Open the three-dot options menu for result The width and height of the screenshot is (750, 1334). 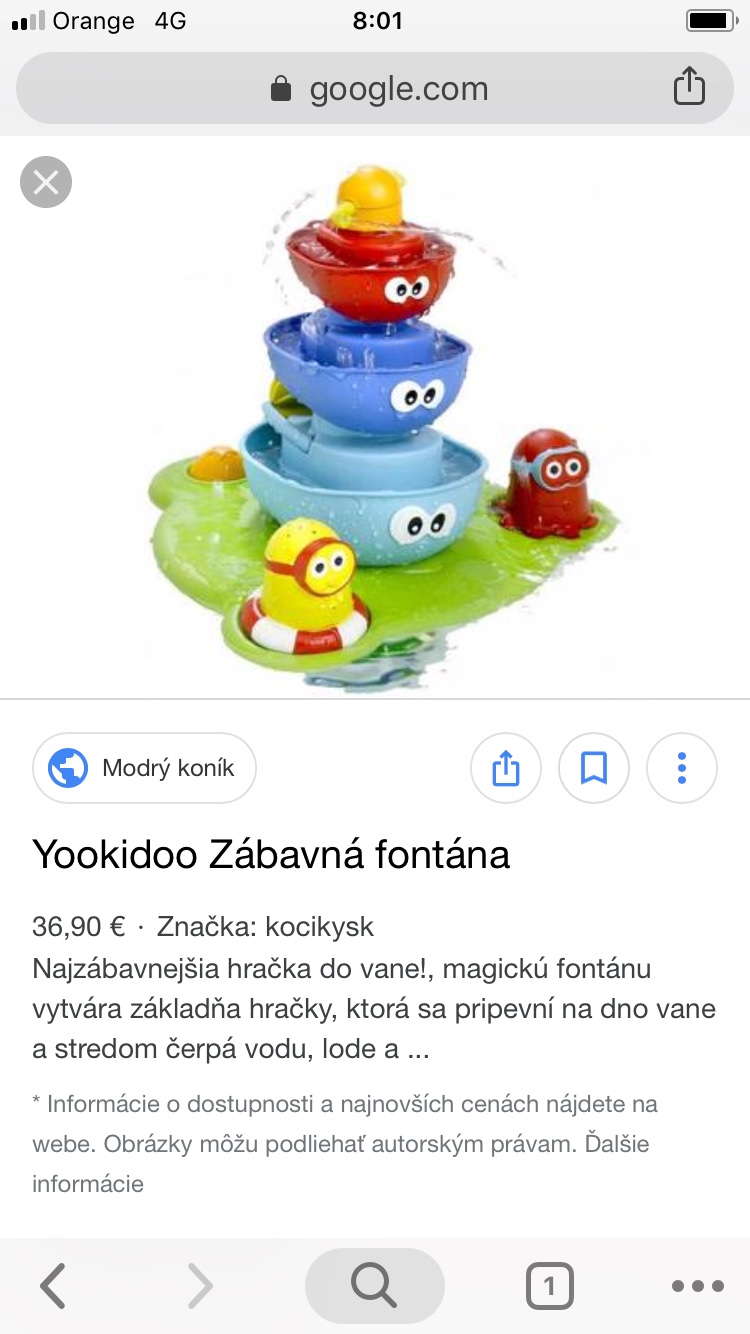pos(682,768)
